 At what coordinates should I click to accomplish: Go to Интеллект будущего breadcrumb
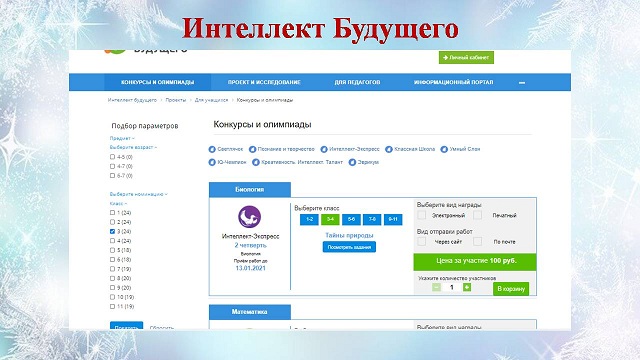pos(132,100)
